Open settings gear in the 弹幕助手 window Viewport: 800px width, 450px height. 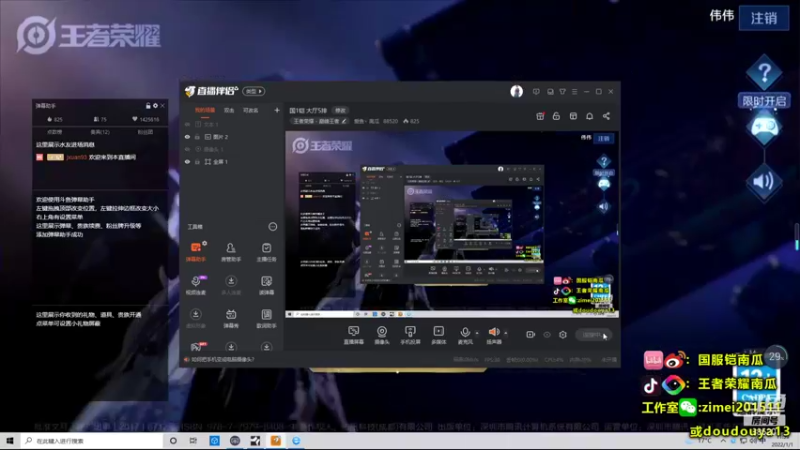(155, 106)
